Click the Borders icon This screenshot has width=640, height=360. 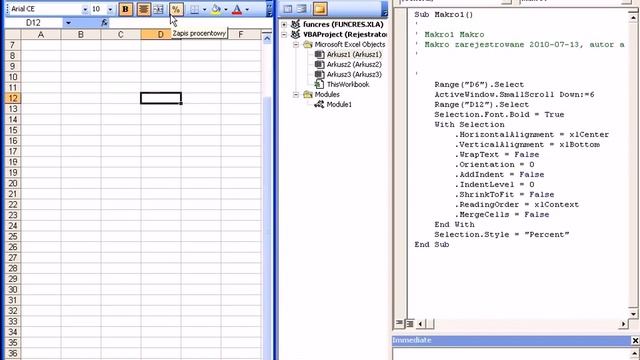tap(194, 9)
